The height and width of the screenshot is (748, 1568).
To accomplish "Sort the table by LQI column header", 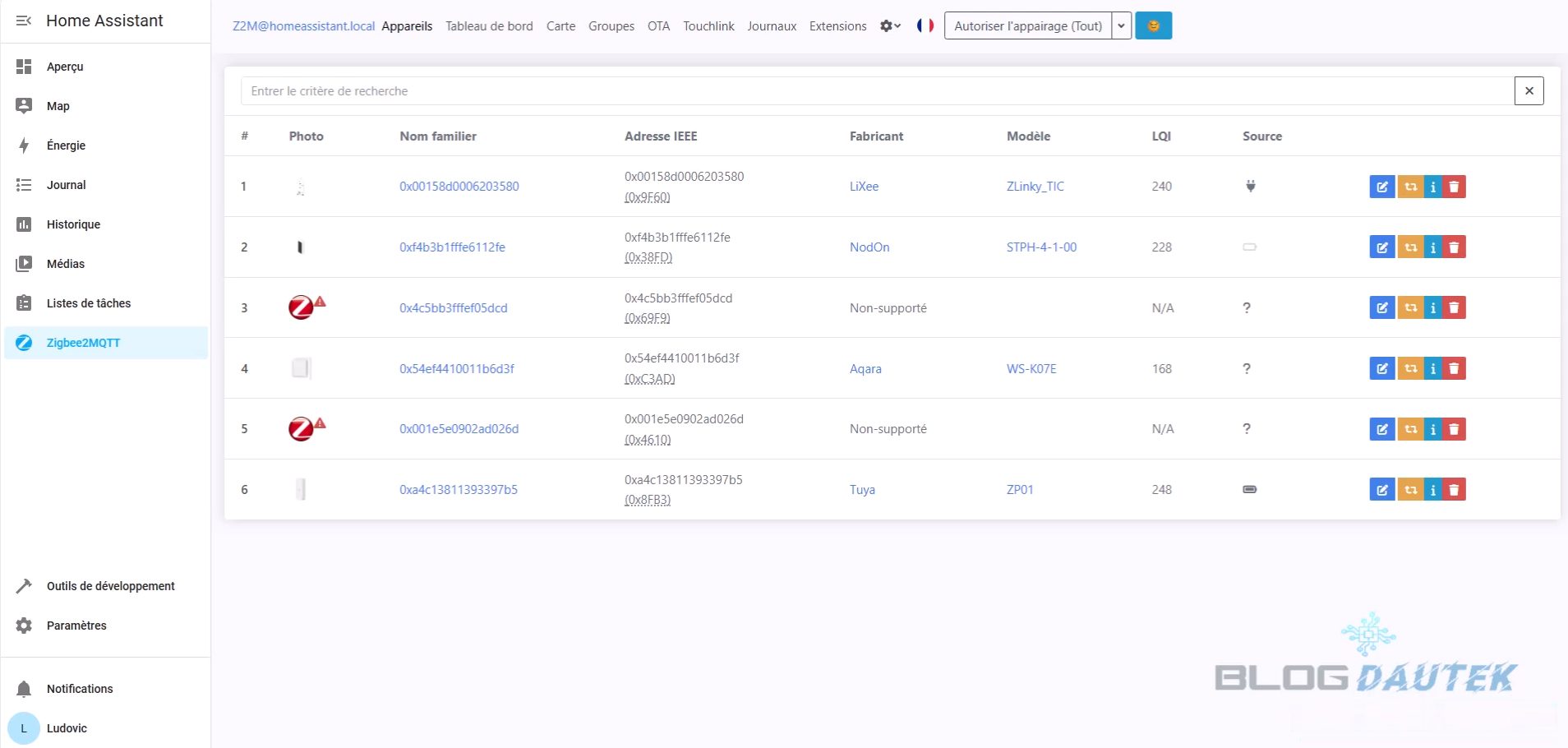I will tap(1161, 136).
